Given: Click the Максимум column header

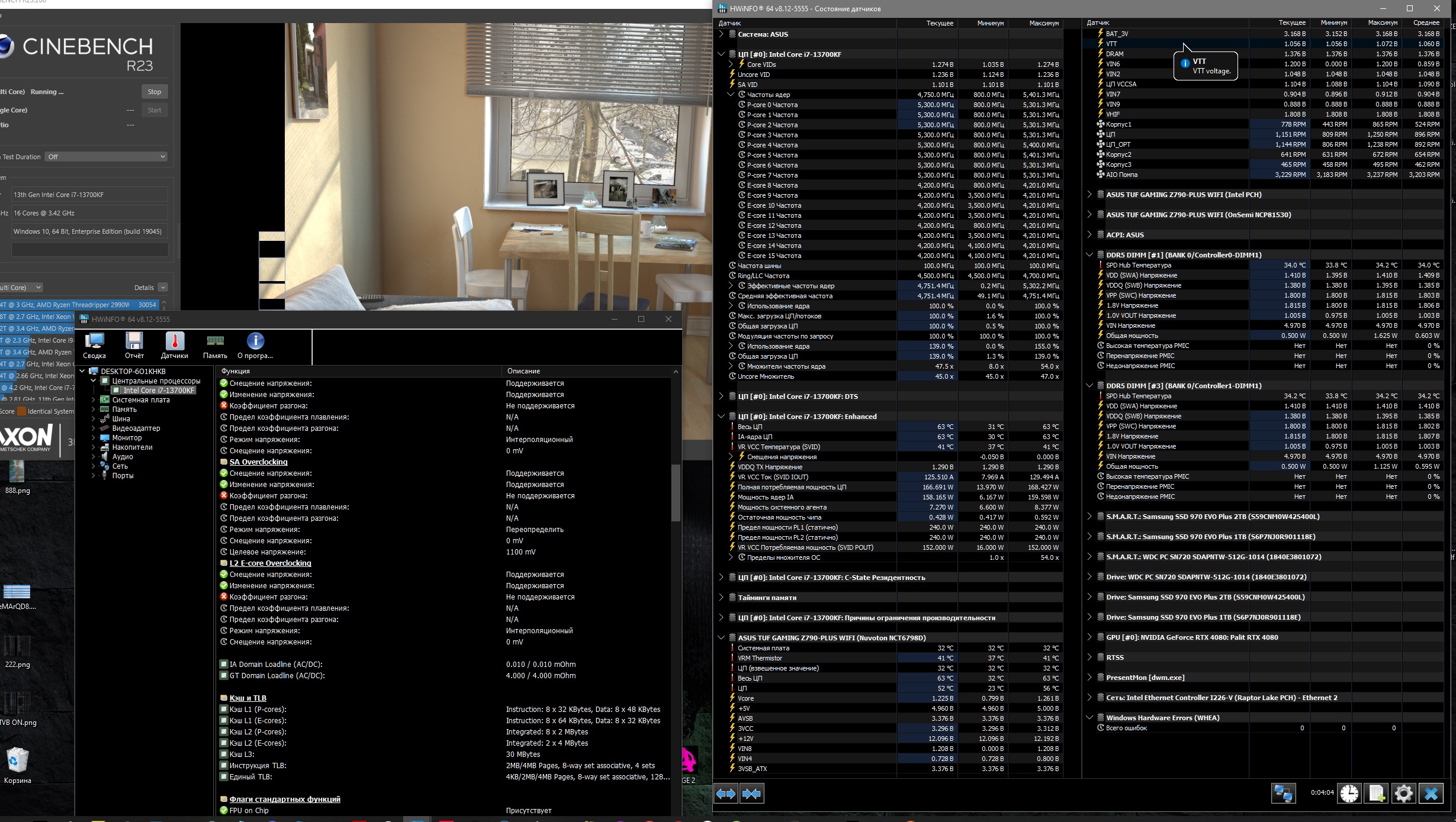Looking at the screenshot, I should point(1043,23).
